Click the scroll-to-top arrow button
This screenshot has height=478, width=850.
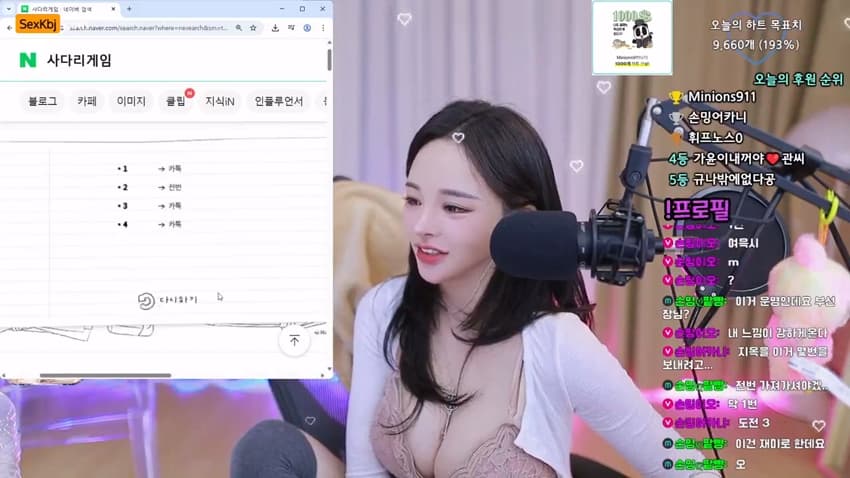tap(294, 340)
